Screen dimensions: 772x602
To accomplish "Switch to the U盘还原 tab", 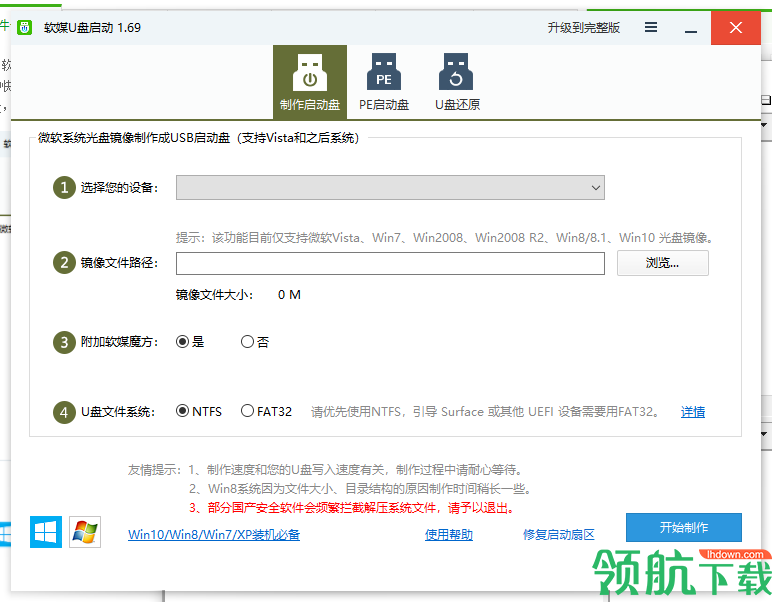I will (457, 82).
